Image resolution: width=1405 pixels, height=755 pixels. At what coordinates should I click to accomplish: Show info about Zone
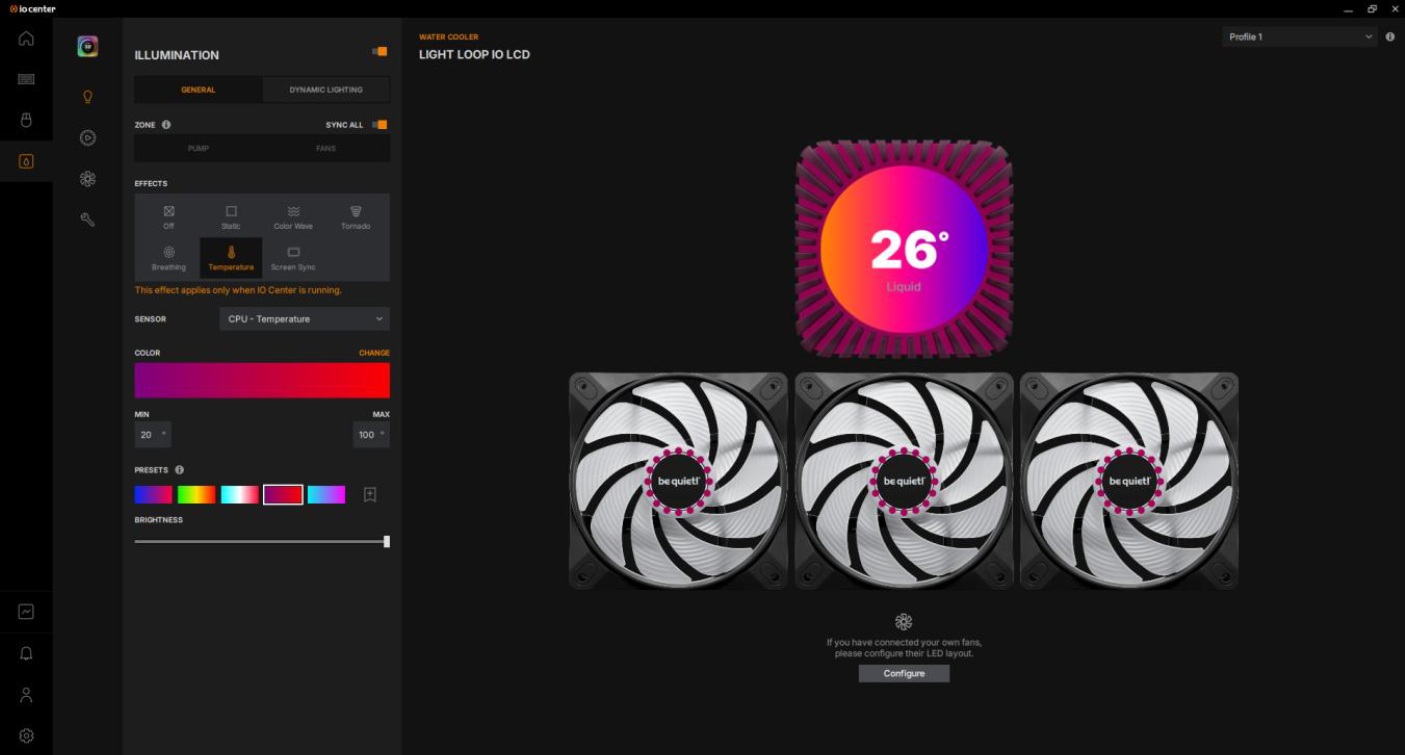tap(166, 125)
